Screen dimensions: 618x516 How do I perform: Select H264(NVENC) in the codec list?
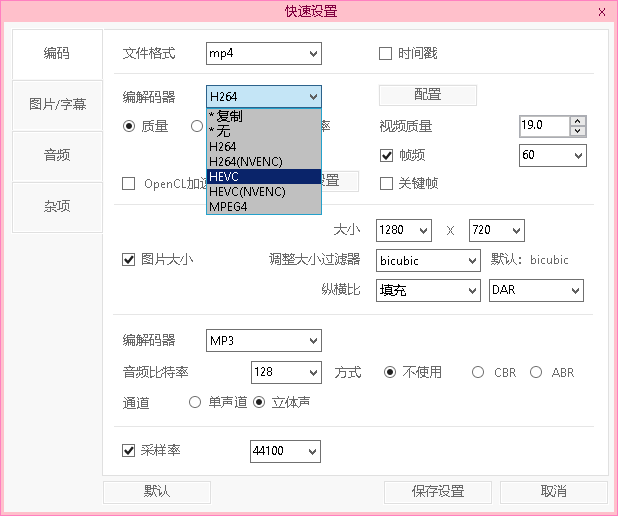[264, 162]
